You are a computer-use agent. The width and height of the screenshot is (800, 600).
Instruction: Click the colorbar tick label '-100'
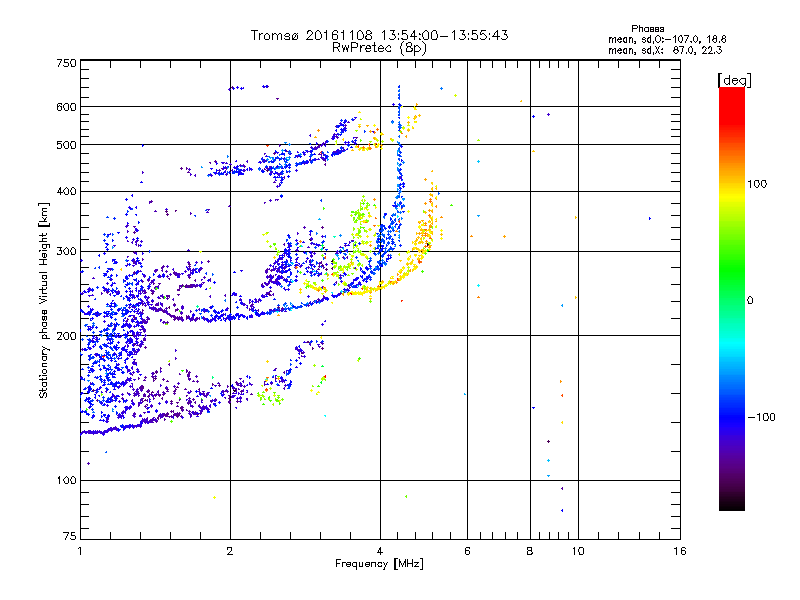click(x=761, y=417)
